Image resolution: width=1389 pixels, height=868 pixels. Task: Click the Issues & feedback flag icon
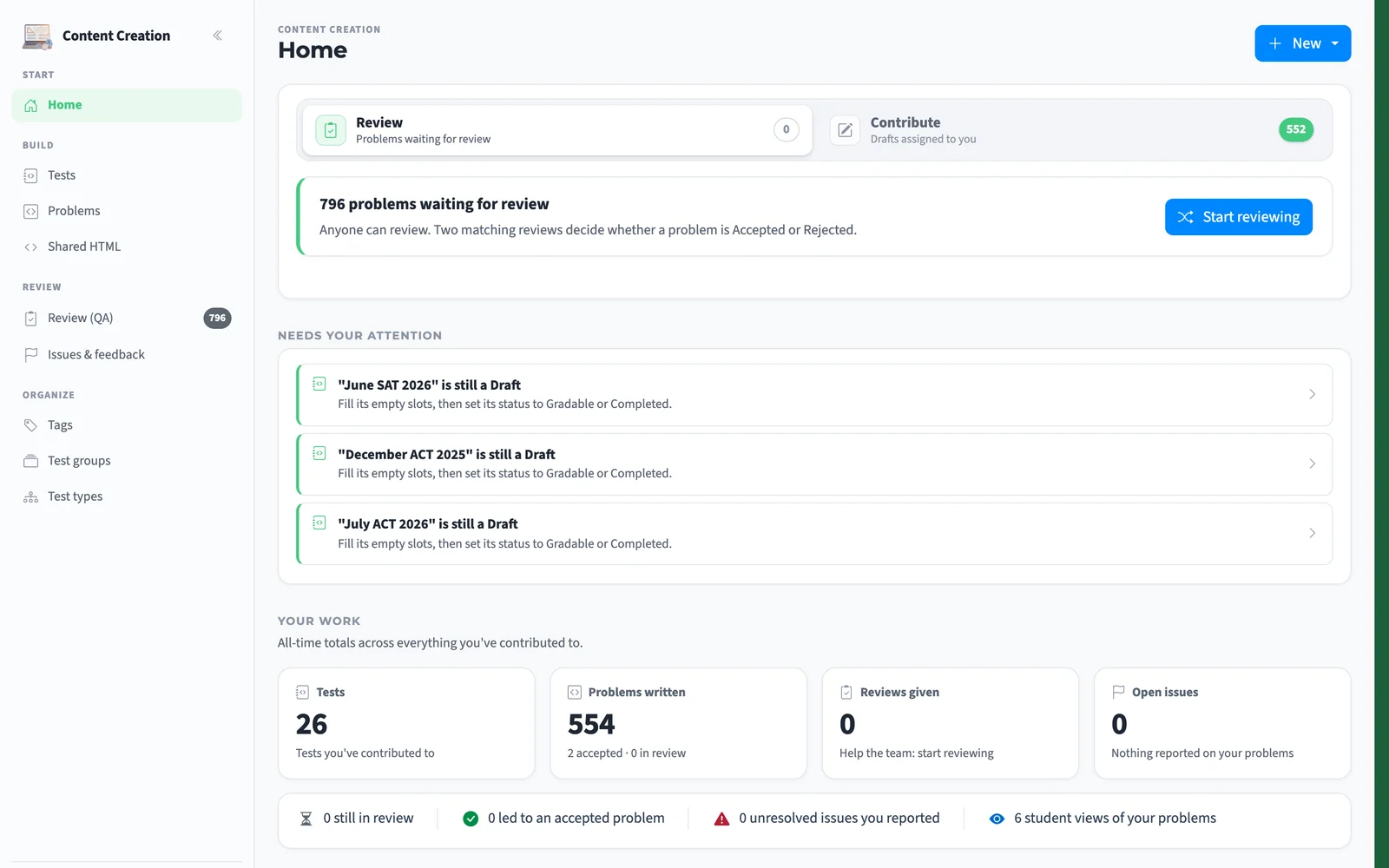(x=31, y=355)
